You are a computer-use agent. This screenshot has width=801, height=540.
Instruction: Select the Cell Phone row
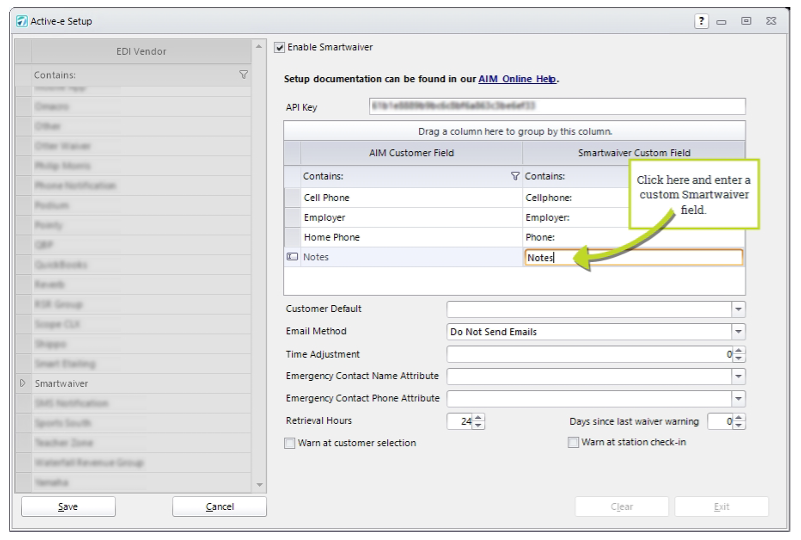[411, 198]
